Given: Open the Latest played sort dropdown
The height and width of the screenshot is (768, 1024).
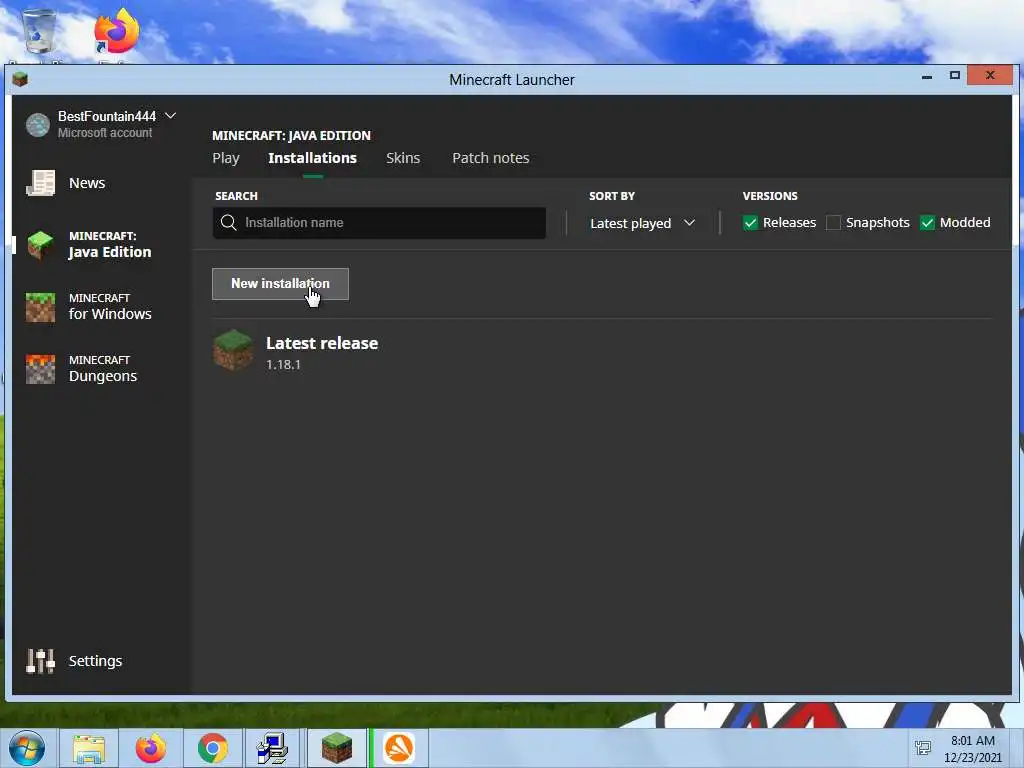Looking at the screenshot, I should 642,223.
